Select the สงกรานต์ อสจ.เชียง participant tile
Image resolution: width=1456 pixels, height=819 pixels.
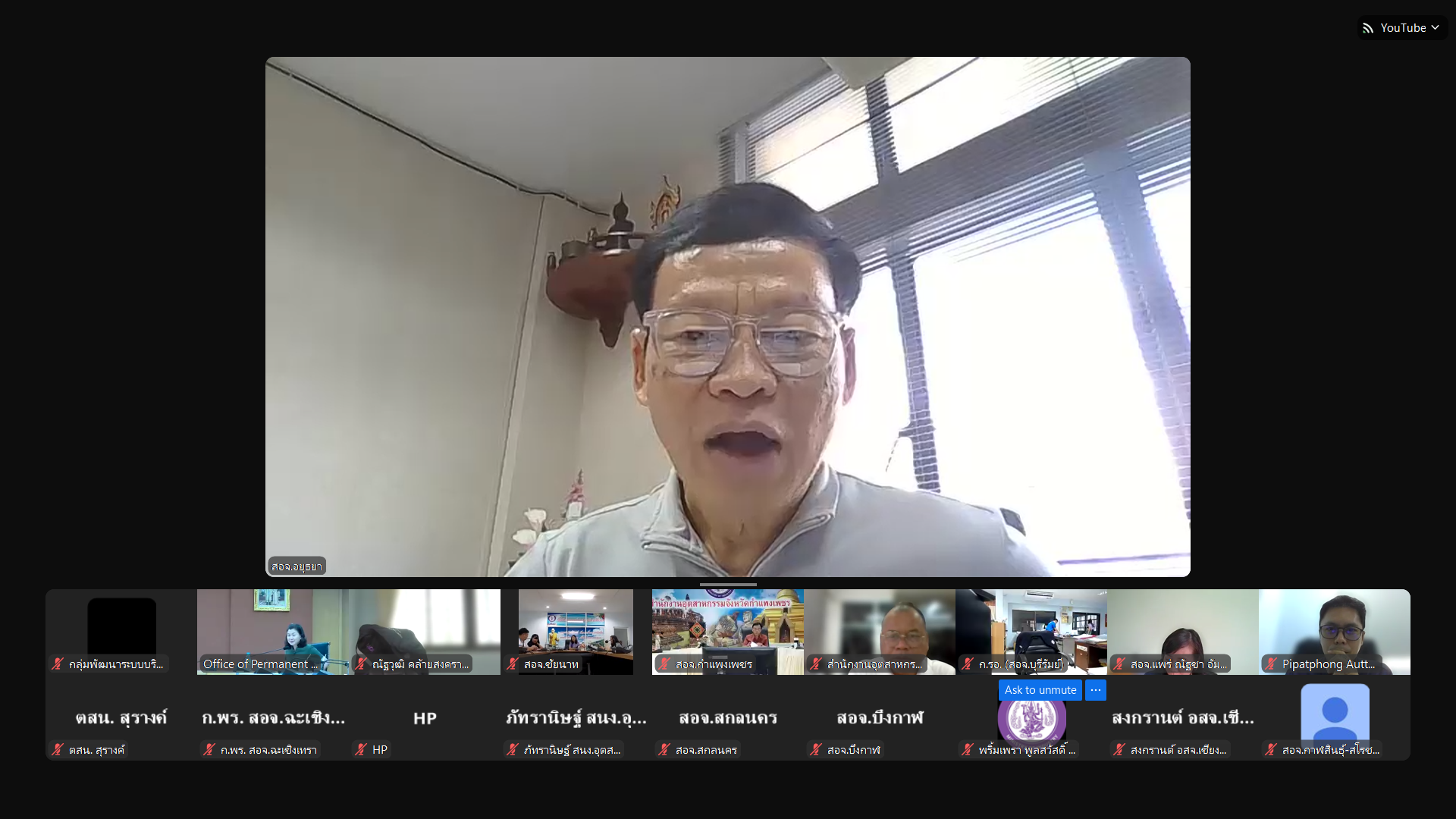1183,717
